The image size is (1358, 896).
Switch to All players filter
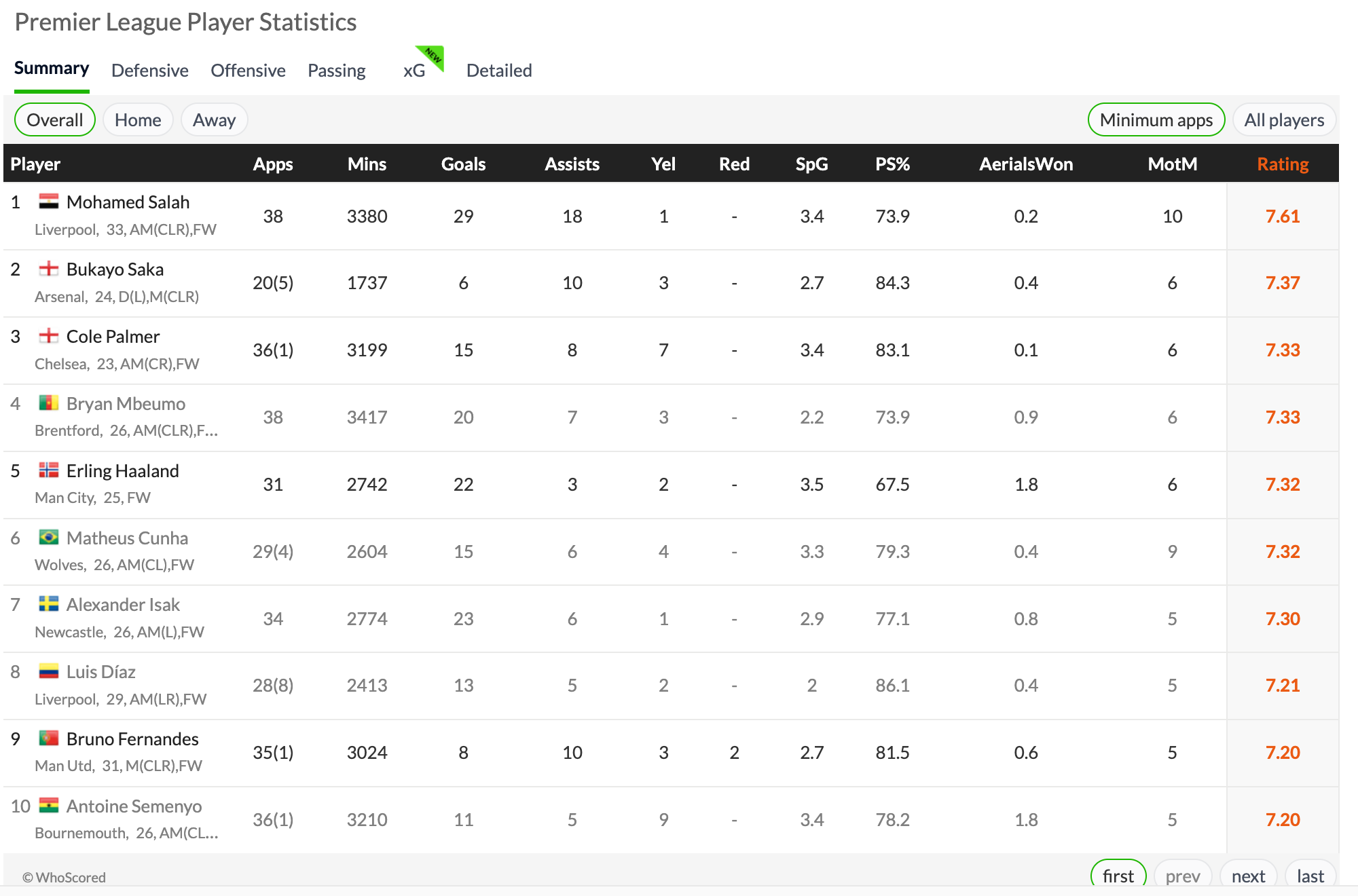click(x=1283, y=120)
